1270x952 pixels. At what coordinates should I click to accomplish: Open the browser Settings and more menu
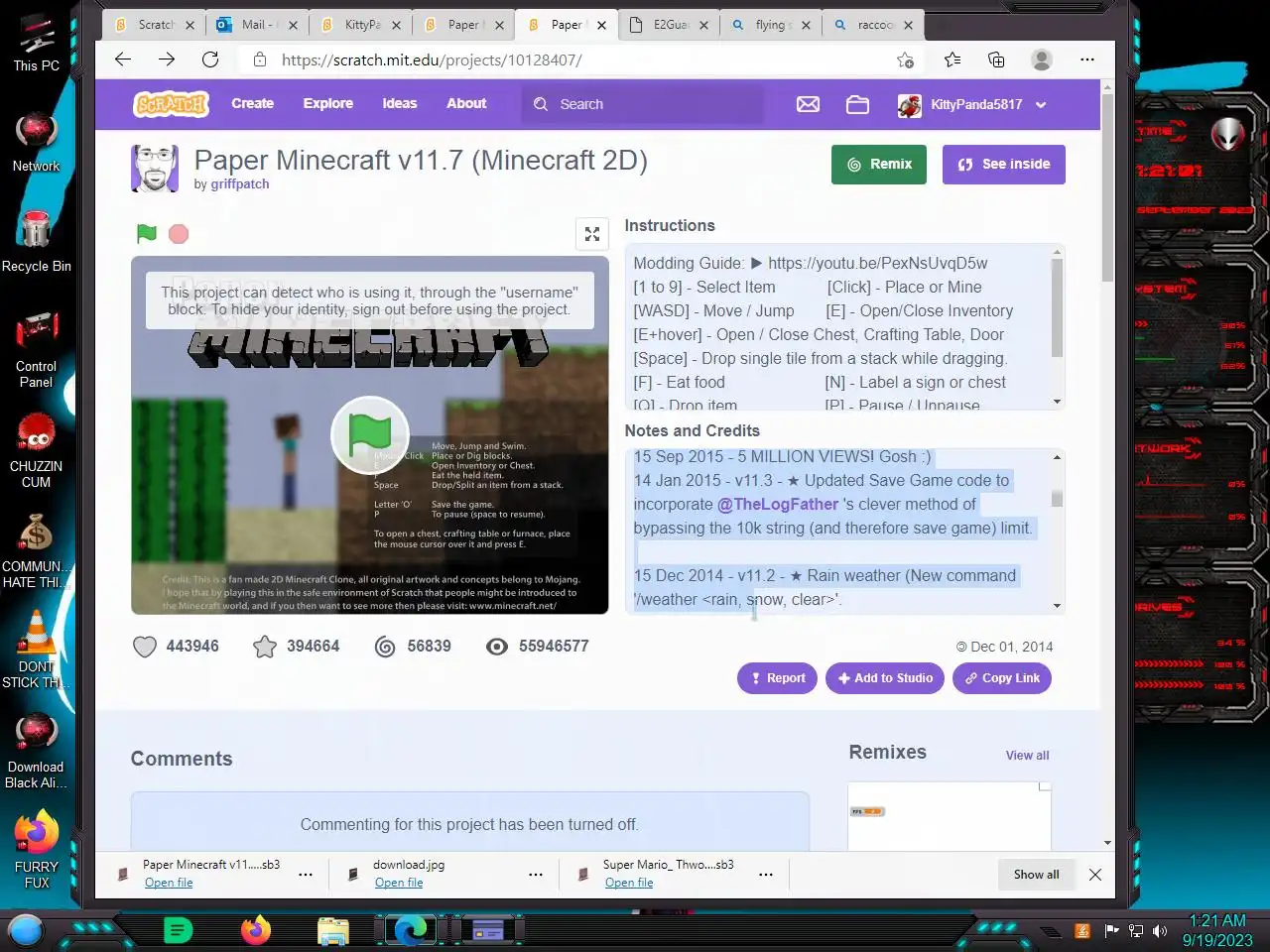[1087, 59]
